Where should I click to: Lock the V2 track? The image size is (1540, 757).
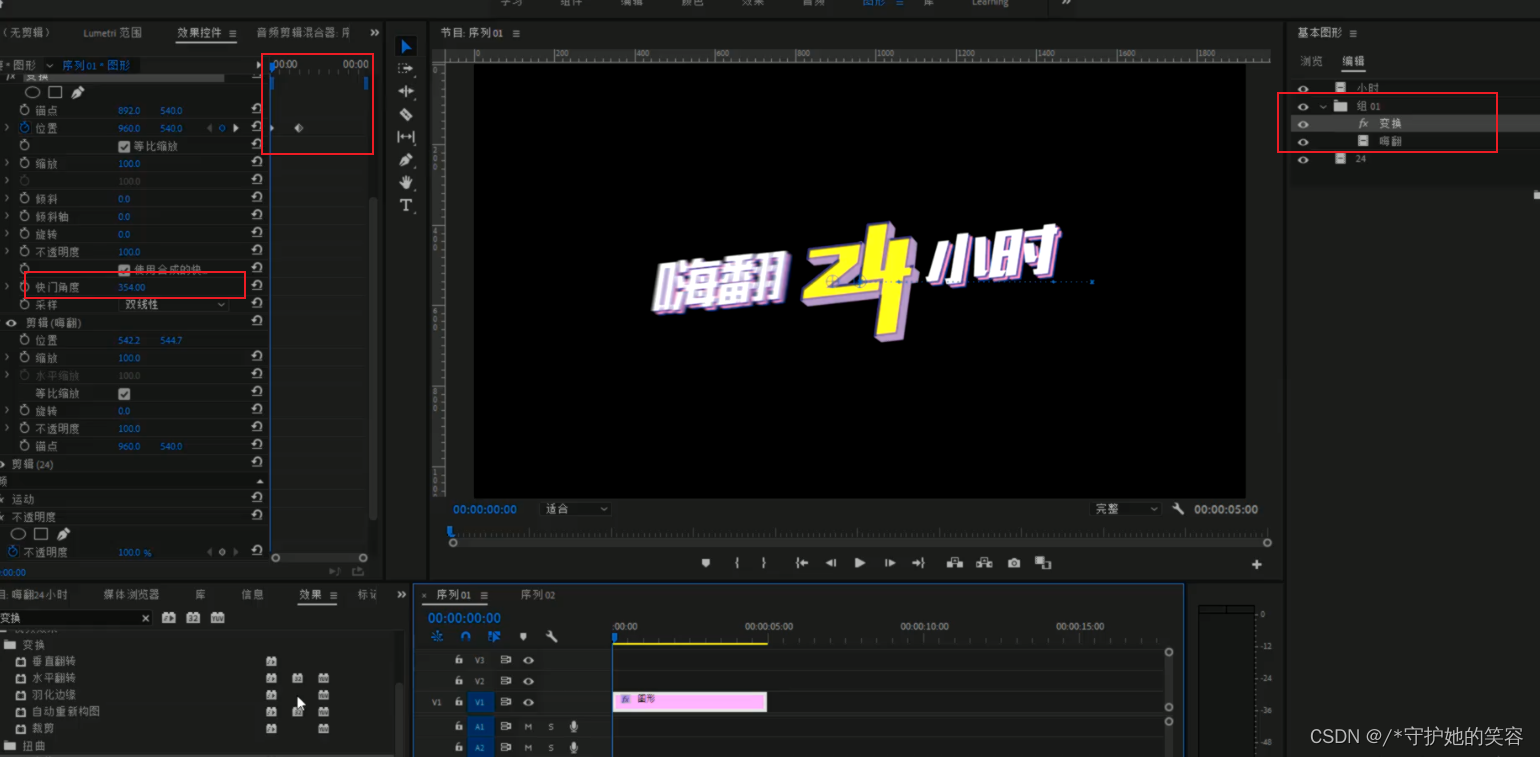(x=459, y=681)
